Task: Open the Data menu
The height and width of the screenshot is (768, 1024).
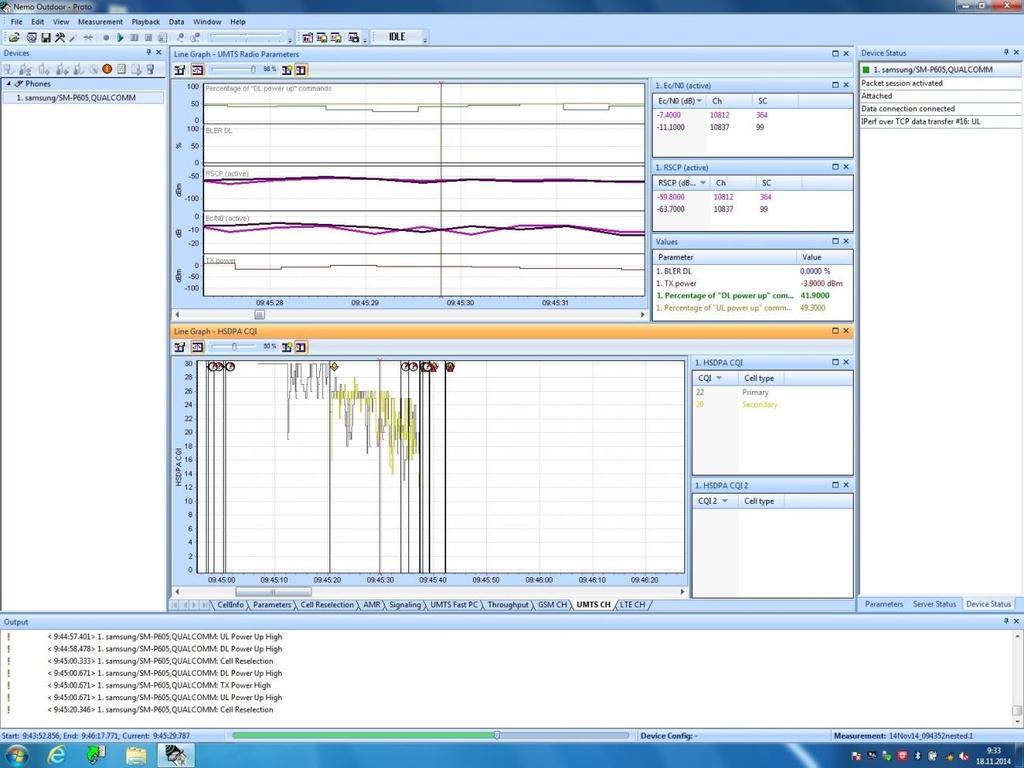Action: (176, 22)
